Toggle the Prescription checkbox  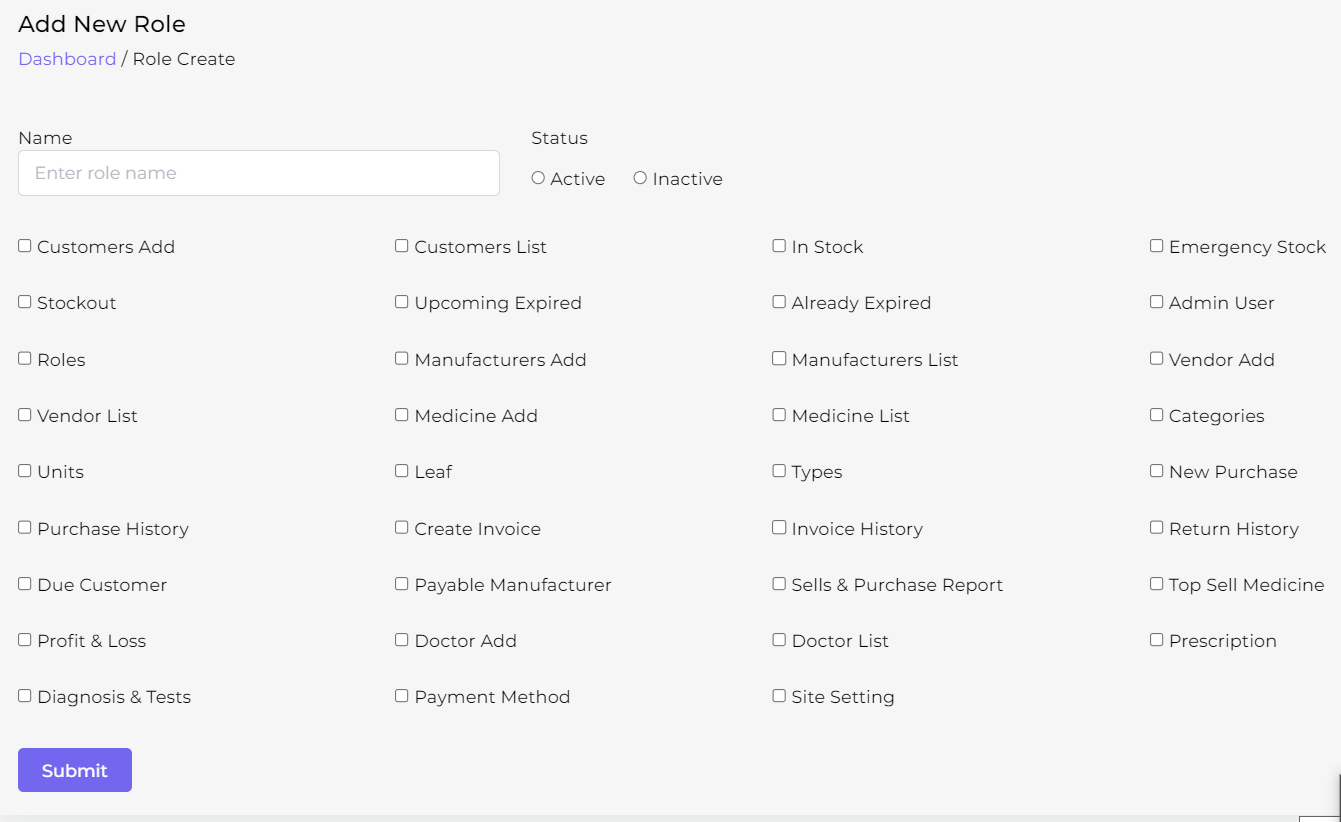tap(1156, 640)
